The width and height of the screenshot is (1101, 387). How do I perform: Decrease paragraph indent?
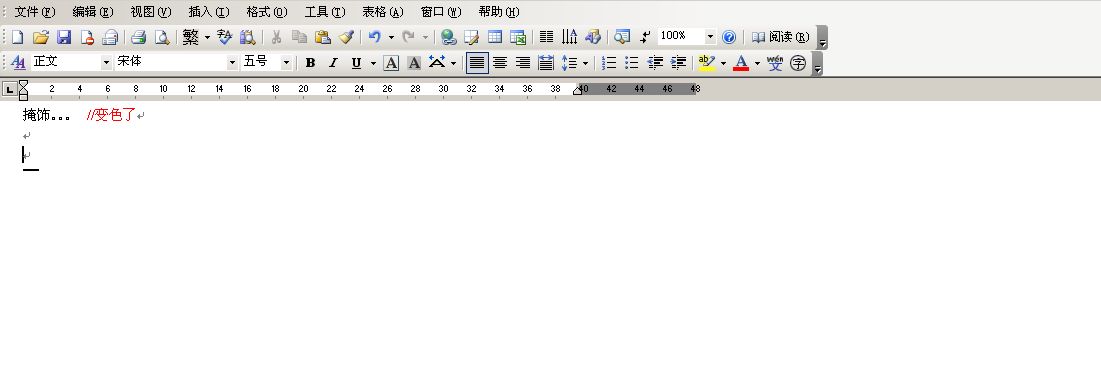(x=655, y=63)
